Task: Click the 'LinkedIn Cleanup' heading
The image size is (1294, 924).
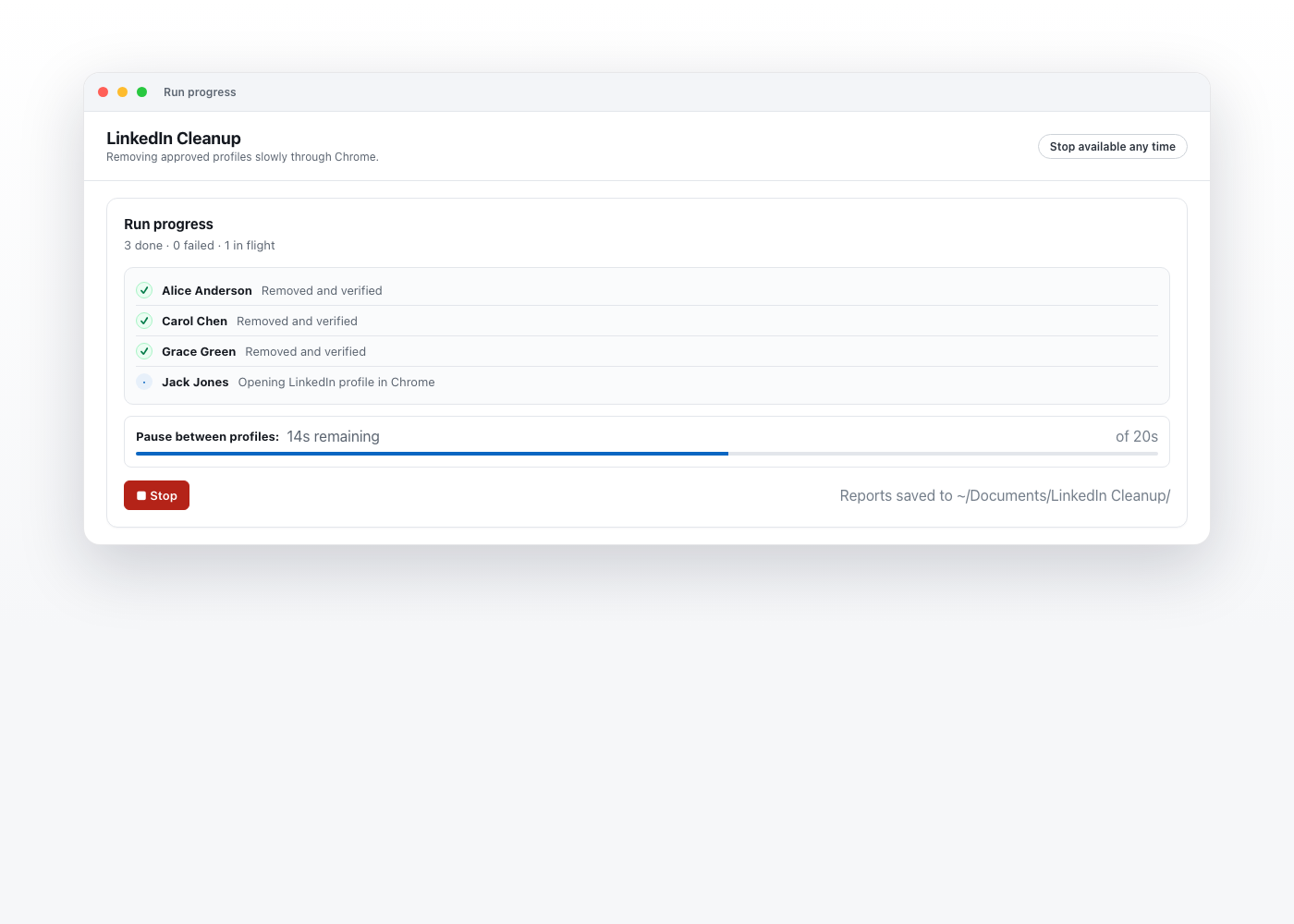Action: tap(174, 138)
